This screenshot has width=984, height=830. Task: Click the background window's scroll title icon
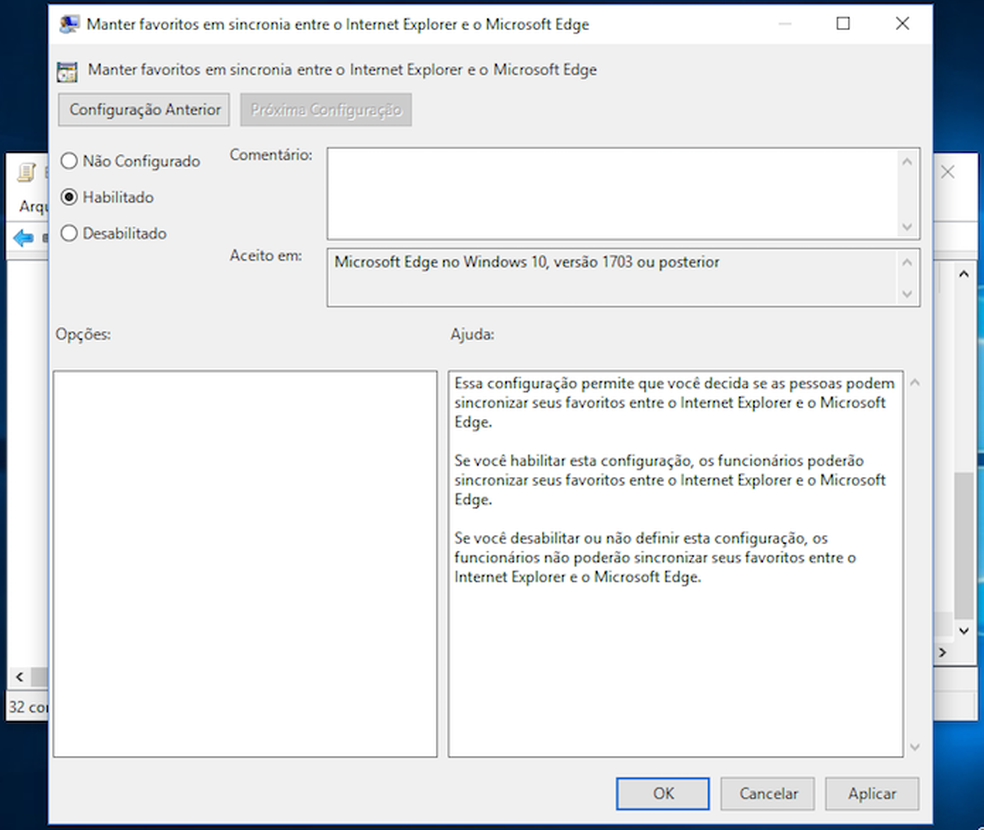click(26, 173)
